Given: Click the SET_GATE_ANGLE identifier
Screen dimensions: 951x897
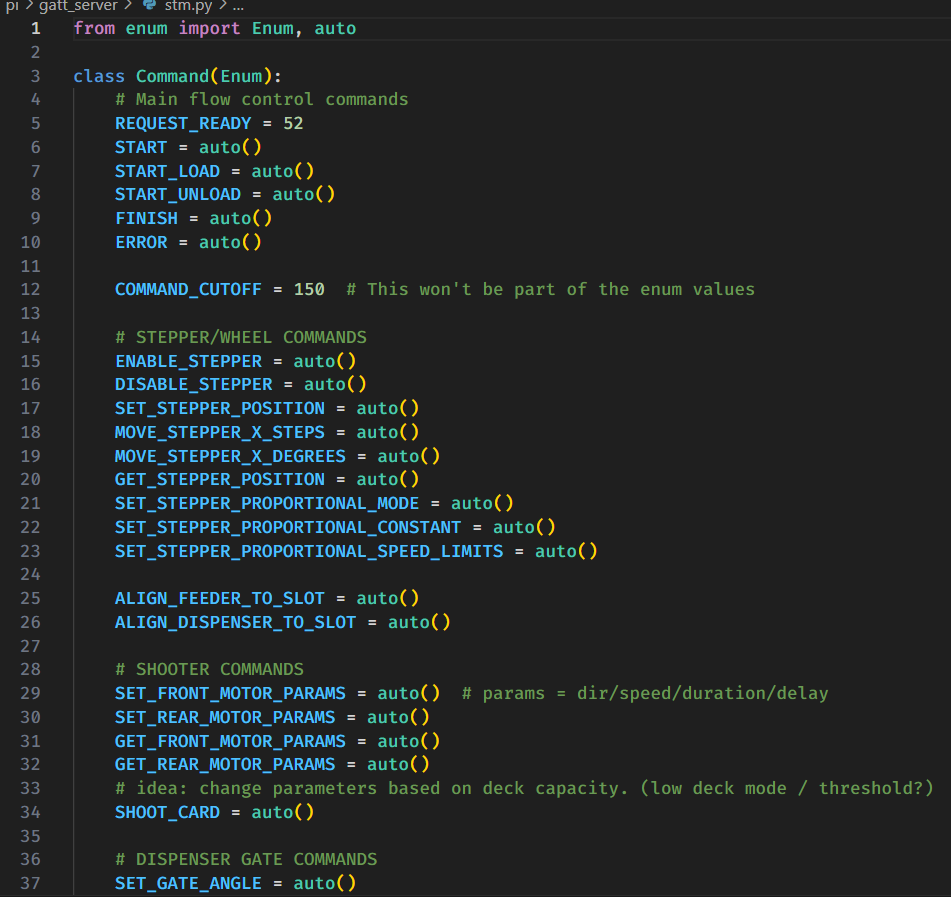Looking at the screenshot, I should 188,883.
